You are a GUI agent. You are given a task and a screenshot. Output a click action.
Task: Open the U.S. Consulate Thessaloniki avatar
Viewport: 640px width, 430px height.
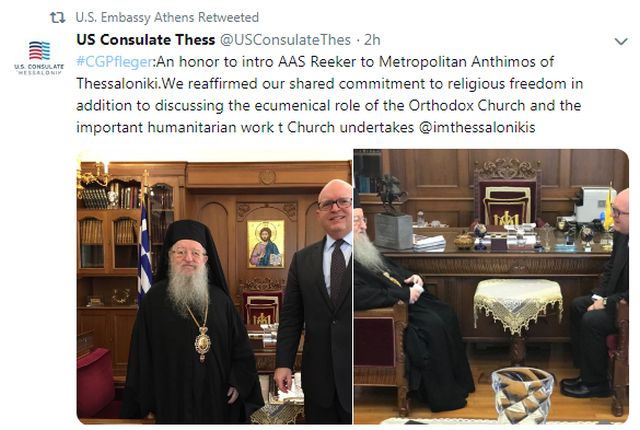pyautogui.click(x=39, y=58)
